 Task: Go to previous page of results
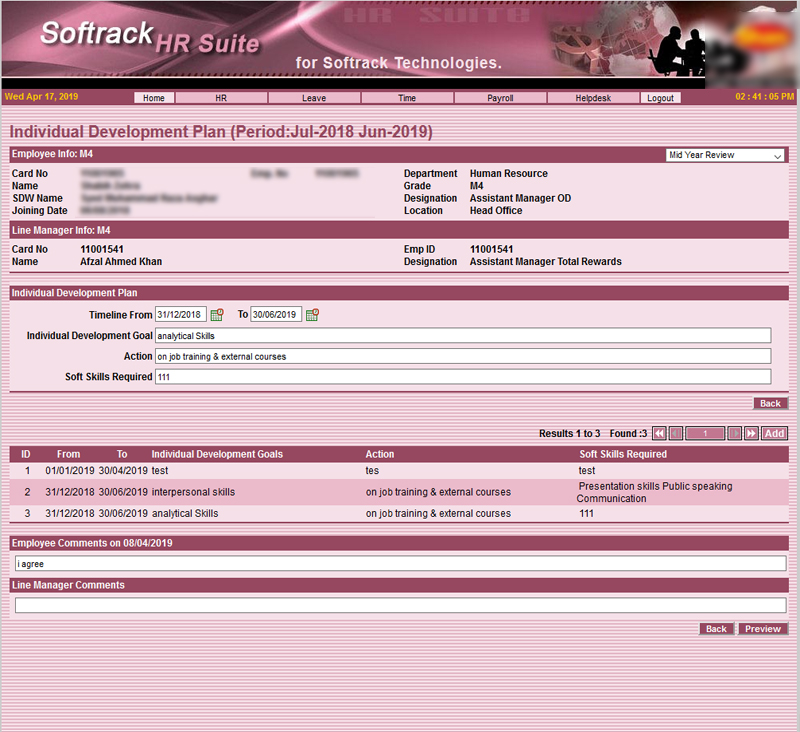676,433
